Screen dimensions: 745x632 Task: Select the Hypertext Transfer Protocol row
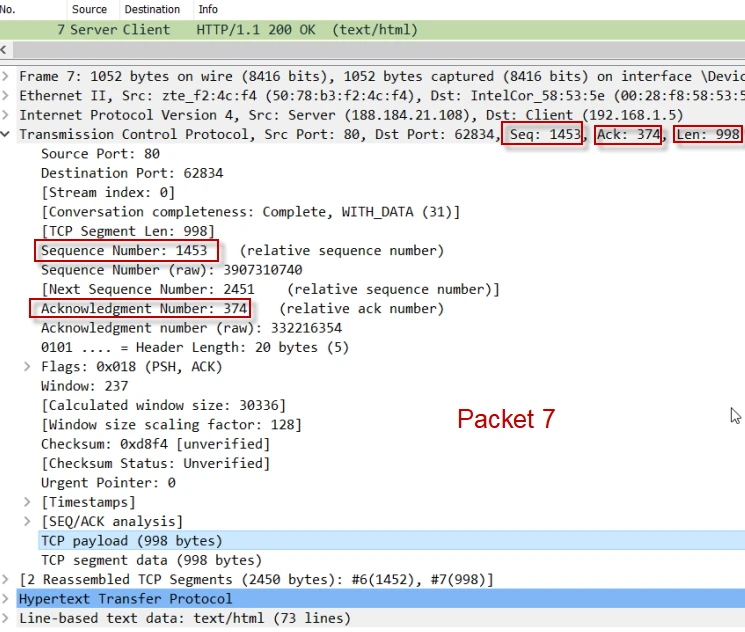125,599
